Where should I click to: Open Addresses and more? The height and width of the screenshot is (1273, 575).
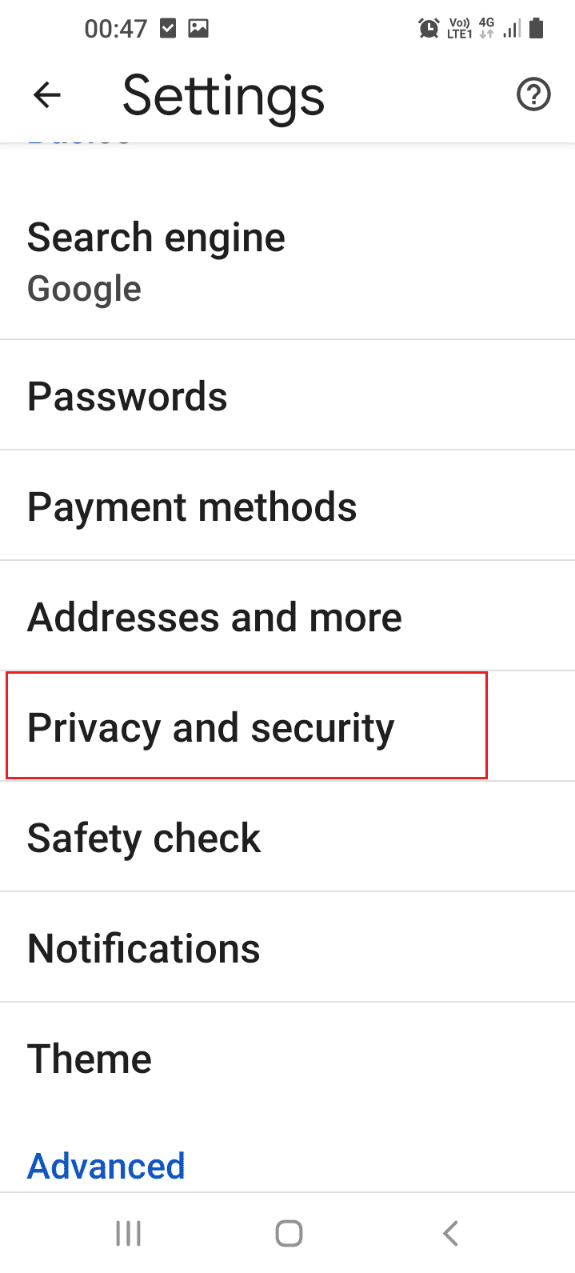287,616
